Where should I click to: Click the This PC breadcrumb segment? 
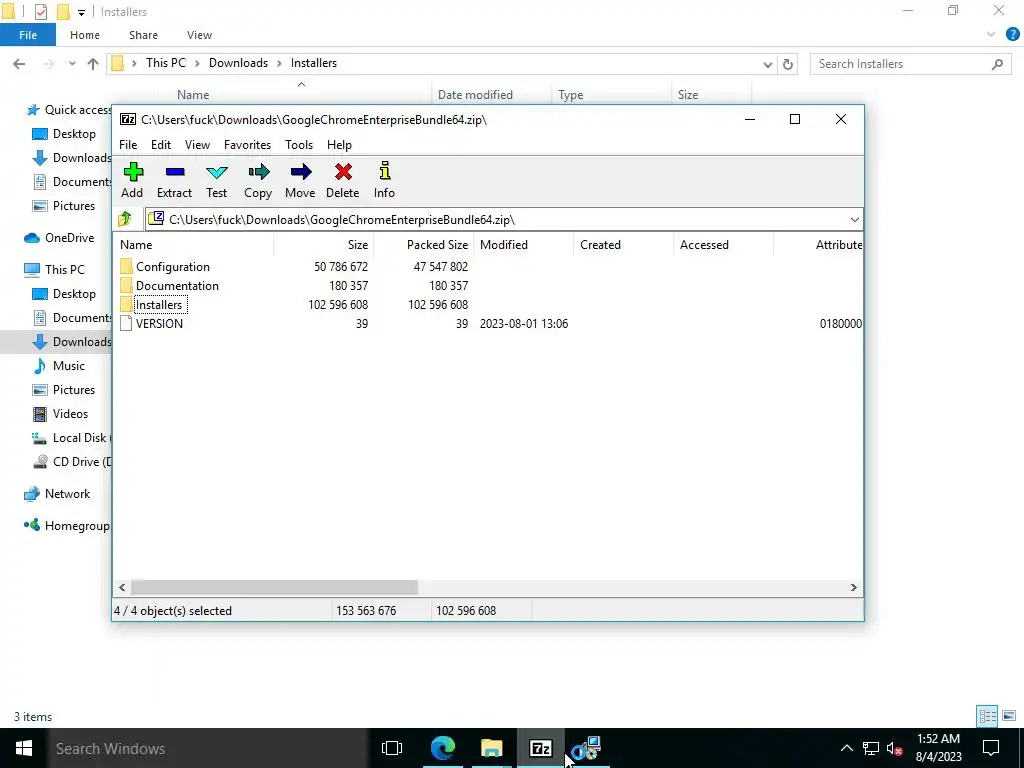point(166,63)
